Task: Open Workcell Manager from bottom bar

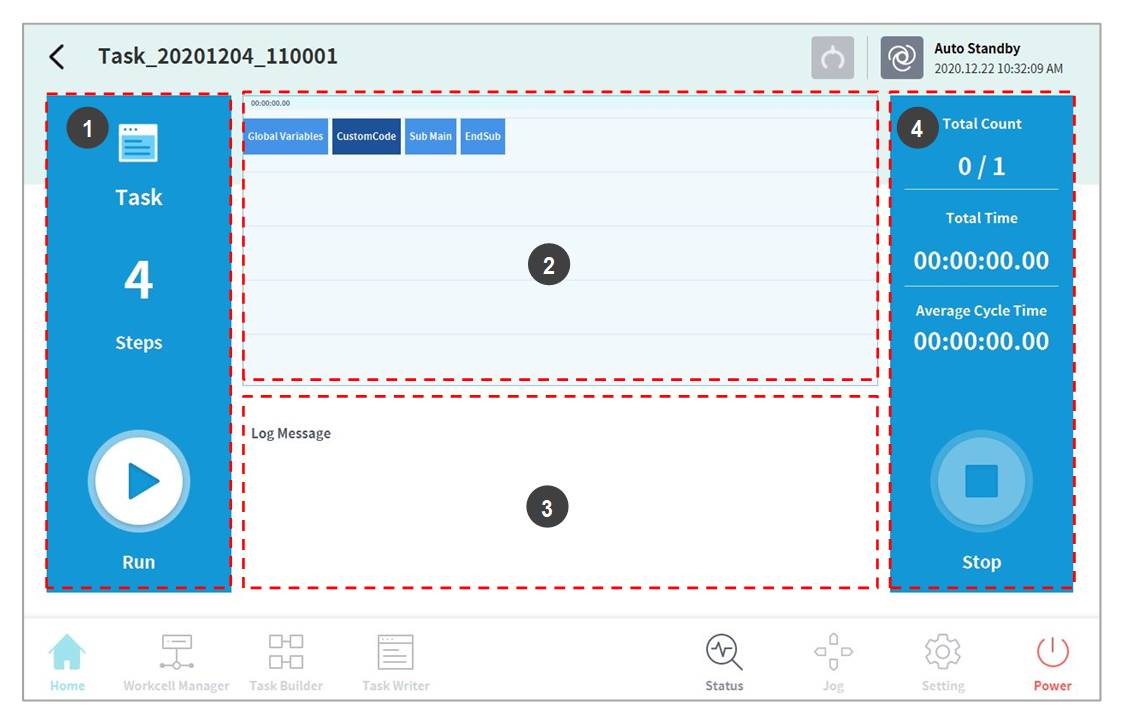Action: (176, 661)
